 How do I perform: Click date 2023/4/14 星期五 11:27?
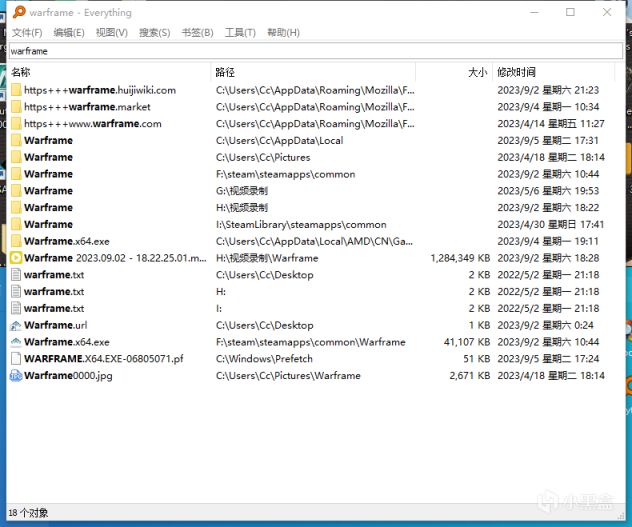click(x=551, y=124)
